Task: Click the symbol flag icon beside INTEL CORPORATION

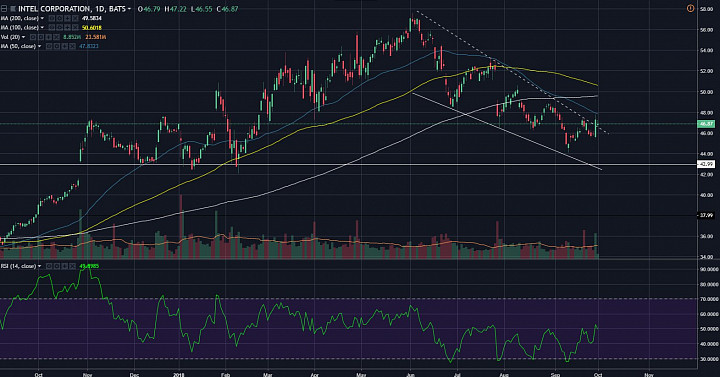Action: [x=13, y=9]
